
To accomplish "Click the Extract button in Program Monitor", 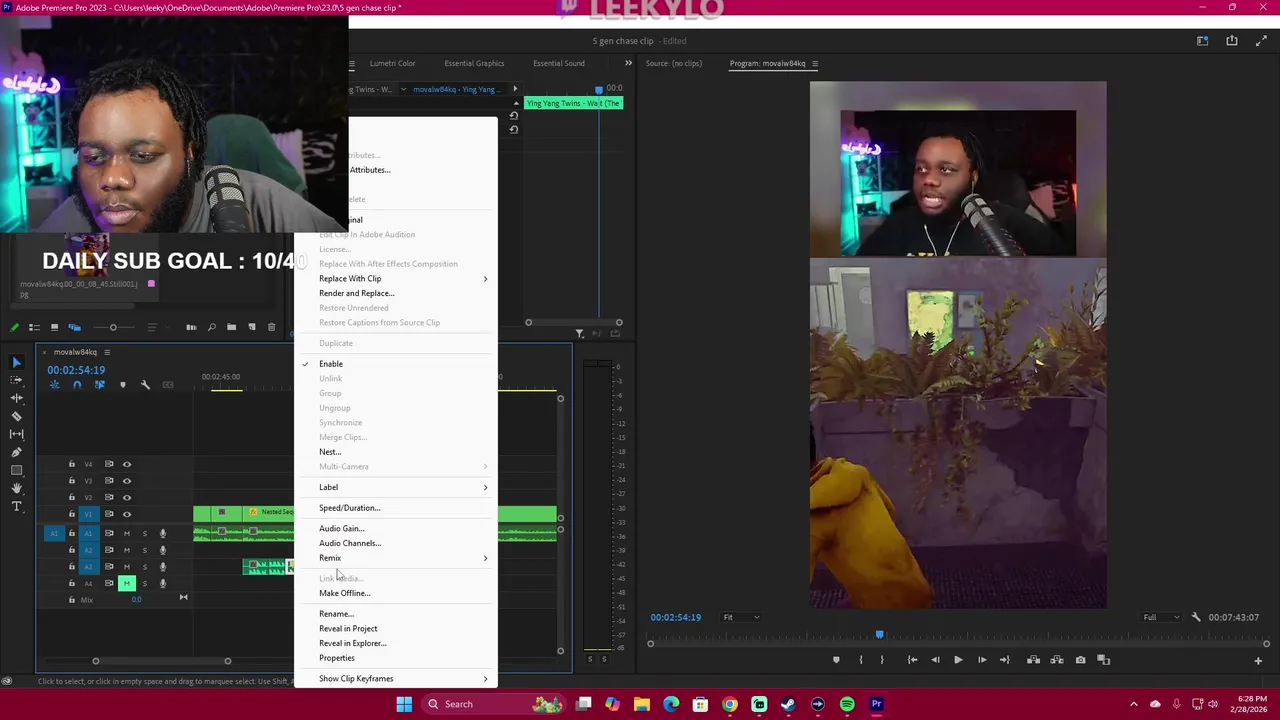I will point(1057,660).
